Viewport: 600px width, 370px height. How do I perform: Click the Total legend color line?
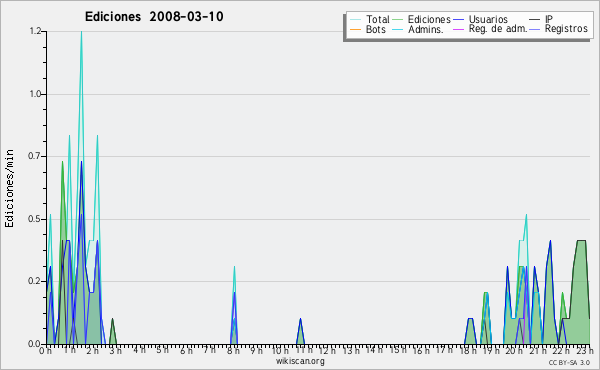tap(355, 20)
